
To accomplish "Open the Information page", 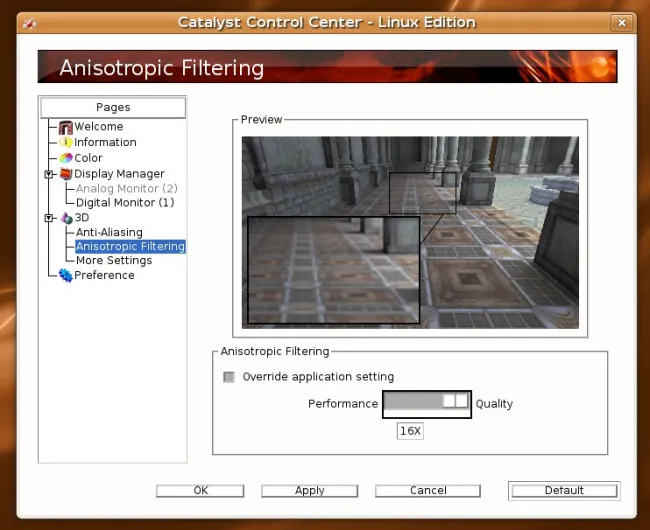I will click(x=105, y=142).
